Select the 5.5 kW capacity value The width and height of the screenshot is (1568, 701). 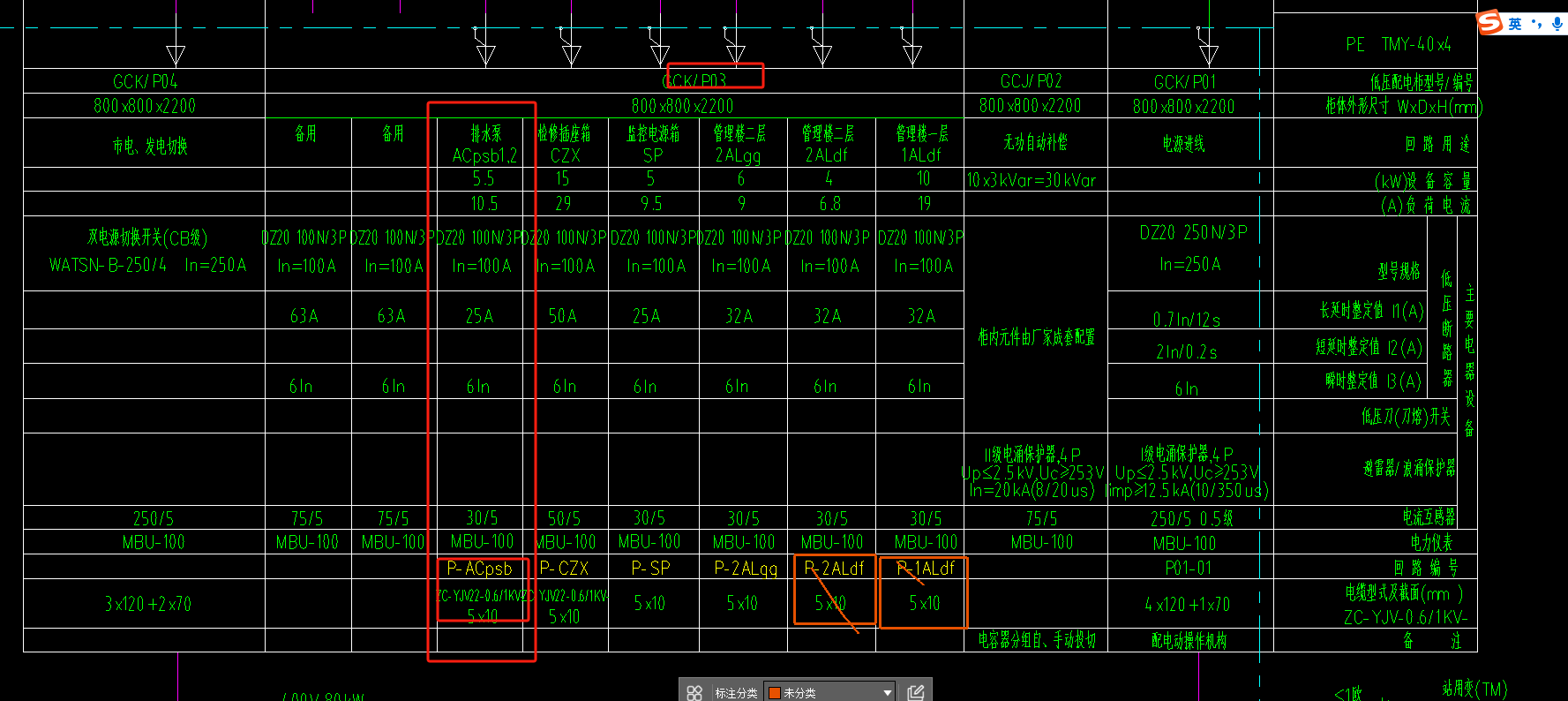(x=484, y=178)
